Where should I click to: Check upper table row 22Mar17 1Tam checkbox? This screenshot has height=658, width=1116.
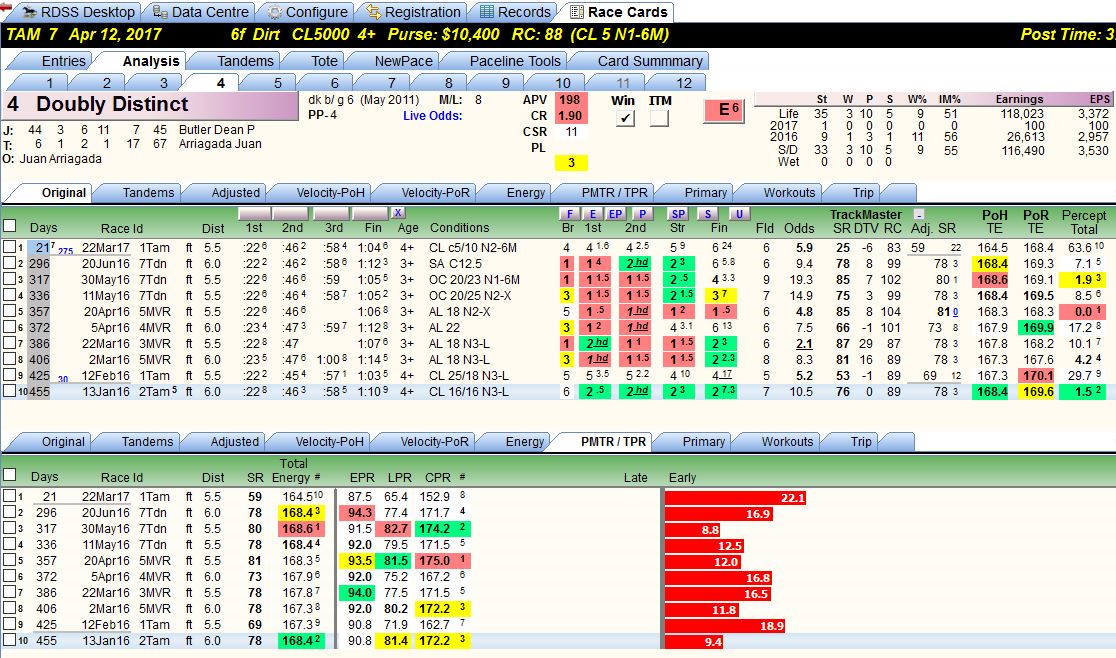[9, 247]
